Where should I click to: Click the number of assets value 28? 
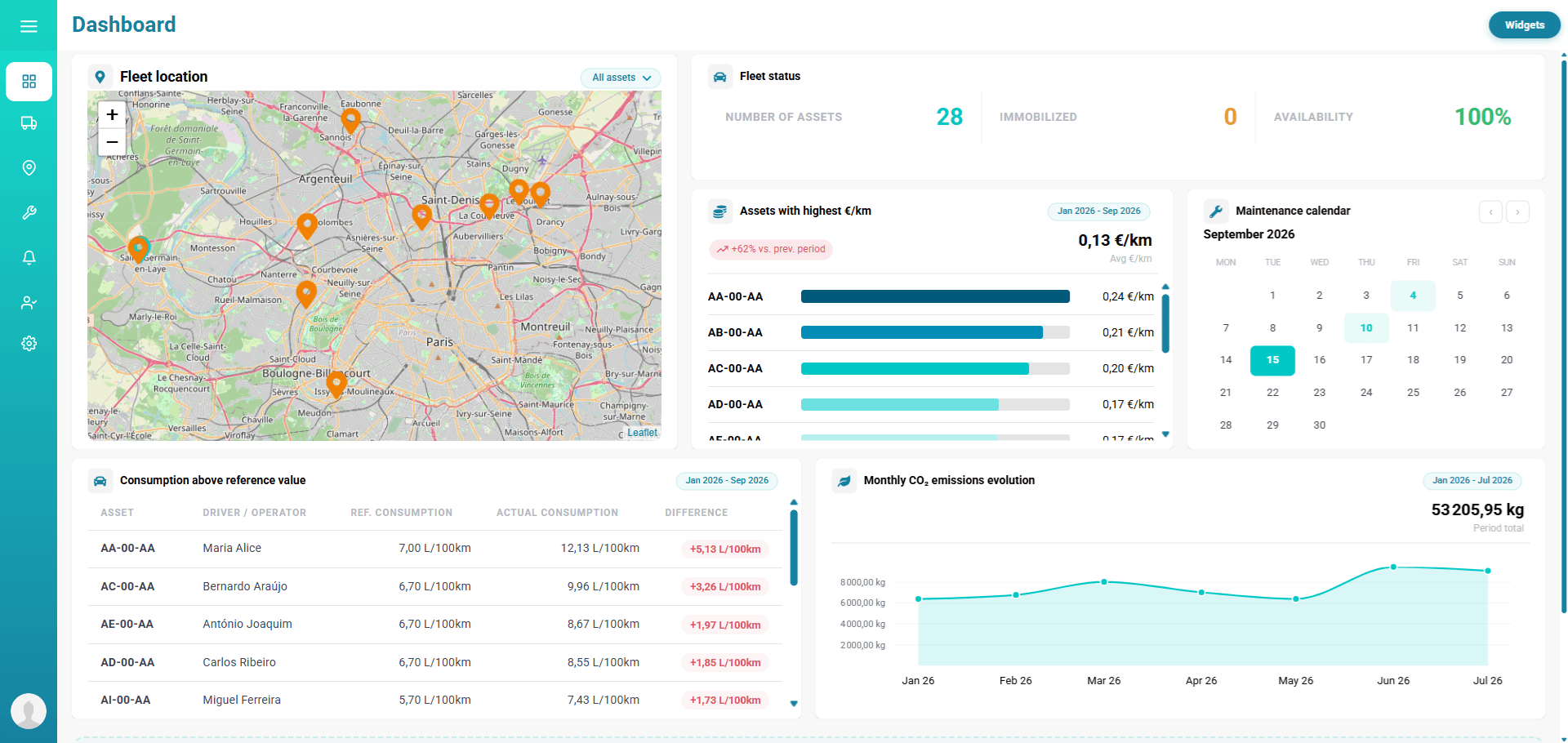tap(950, 117)
